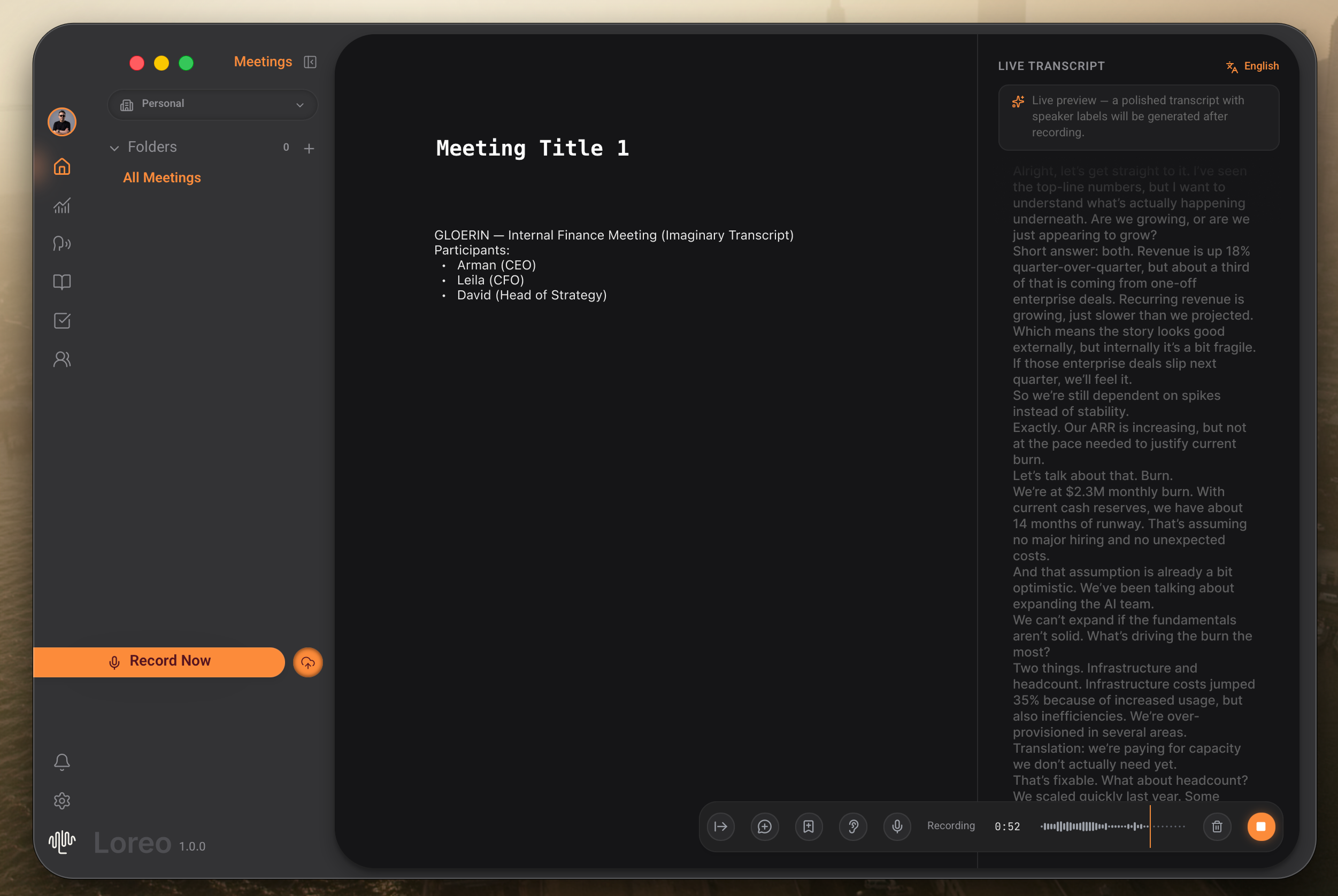The width and height of the screenshot is (1338, 896).
Task: Open the tasks checkbox icon in sidebar
Action: [x=61, y=321]
